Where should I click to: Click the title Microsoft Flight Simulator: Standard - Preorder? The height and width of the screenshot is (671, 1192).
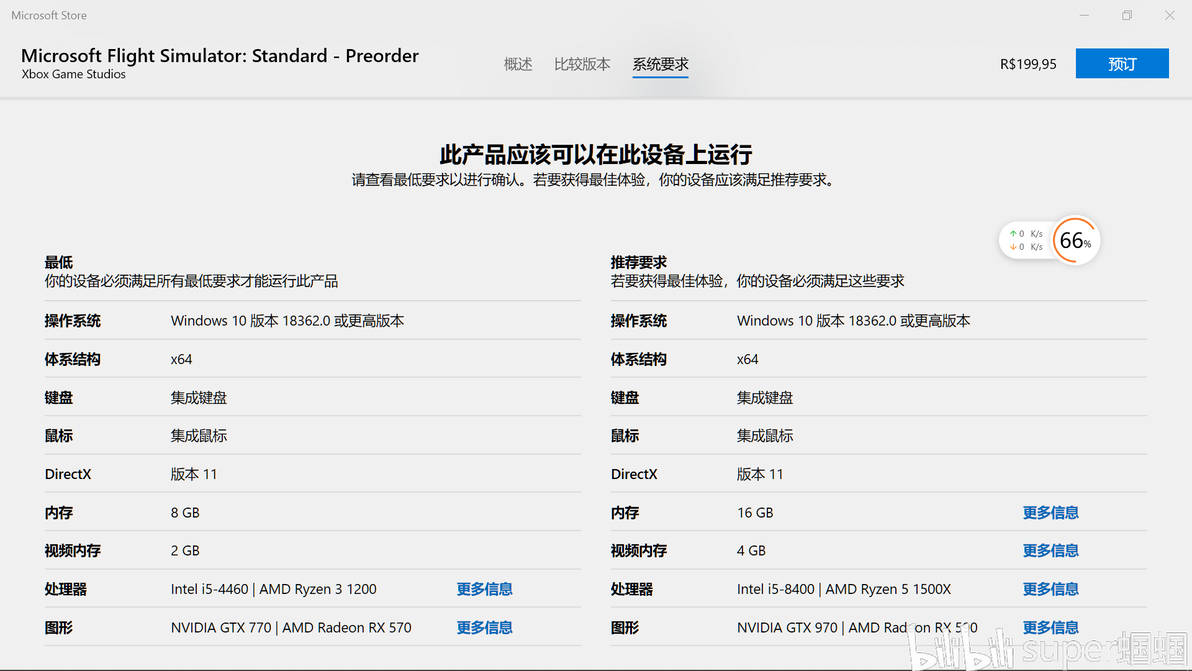tap(220, 55)
